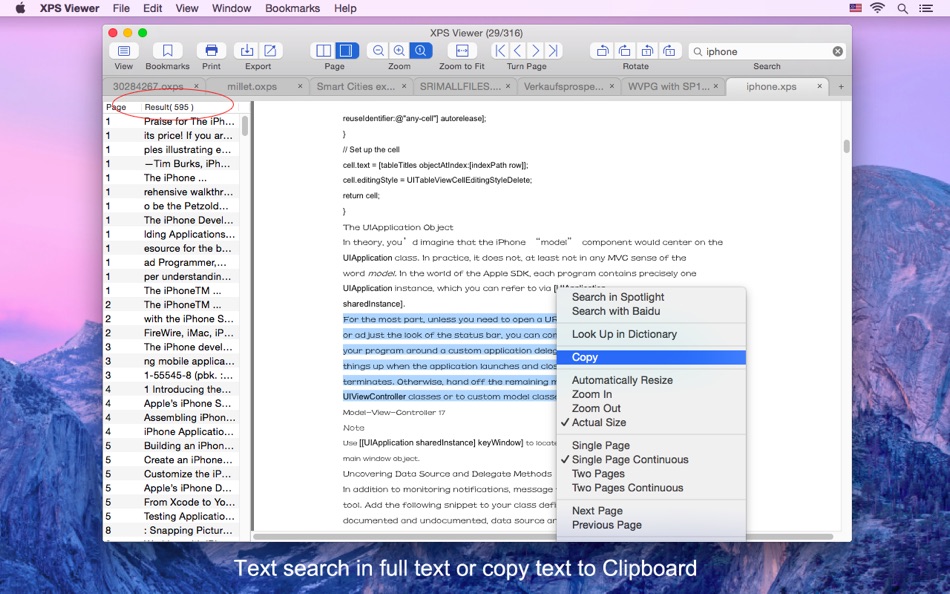Choose Look Up in Dictionary
This screenshot has height=594, width=950.
(651, 334)
